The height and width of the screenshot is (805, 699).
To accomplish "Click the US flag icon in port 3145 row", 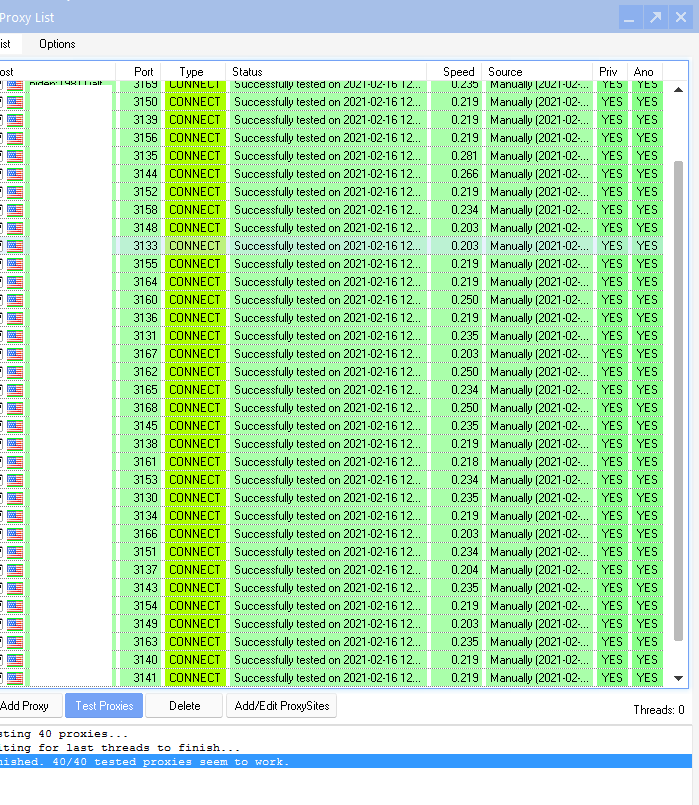I will tap(15, 426).
